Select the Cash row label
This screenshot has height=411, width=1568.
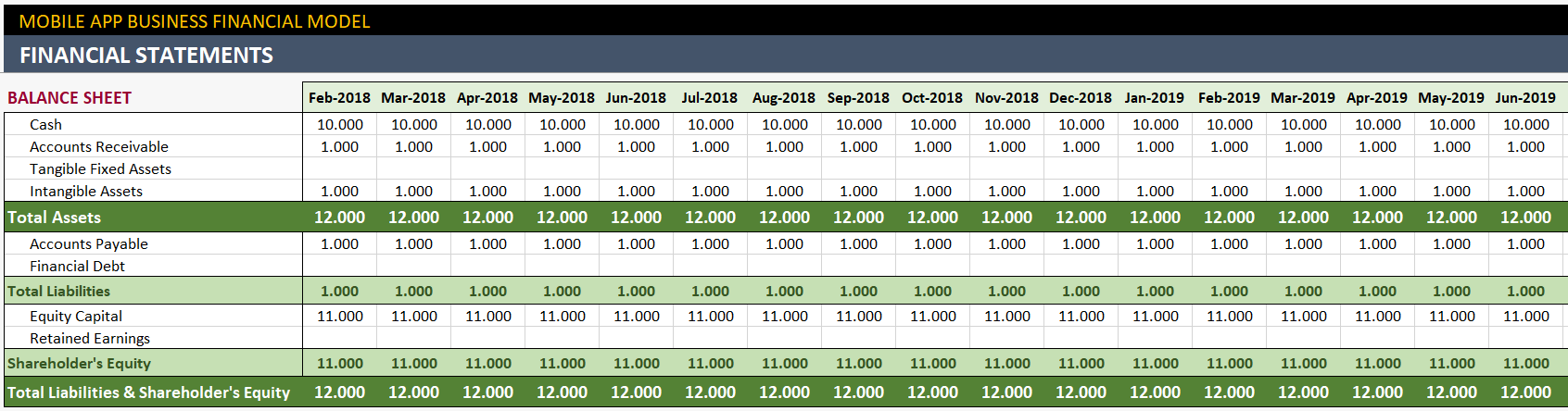coord(45,124)
